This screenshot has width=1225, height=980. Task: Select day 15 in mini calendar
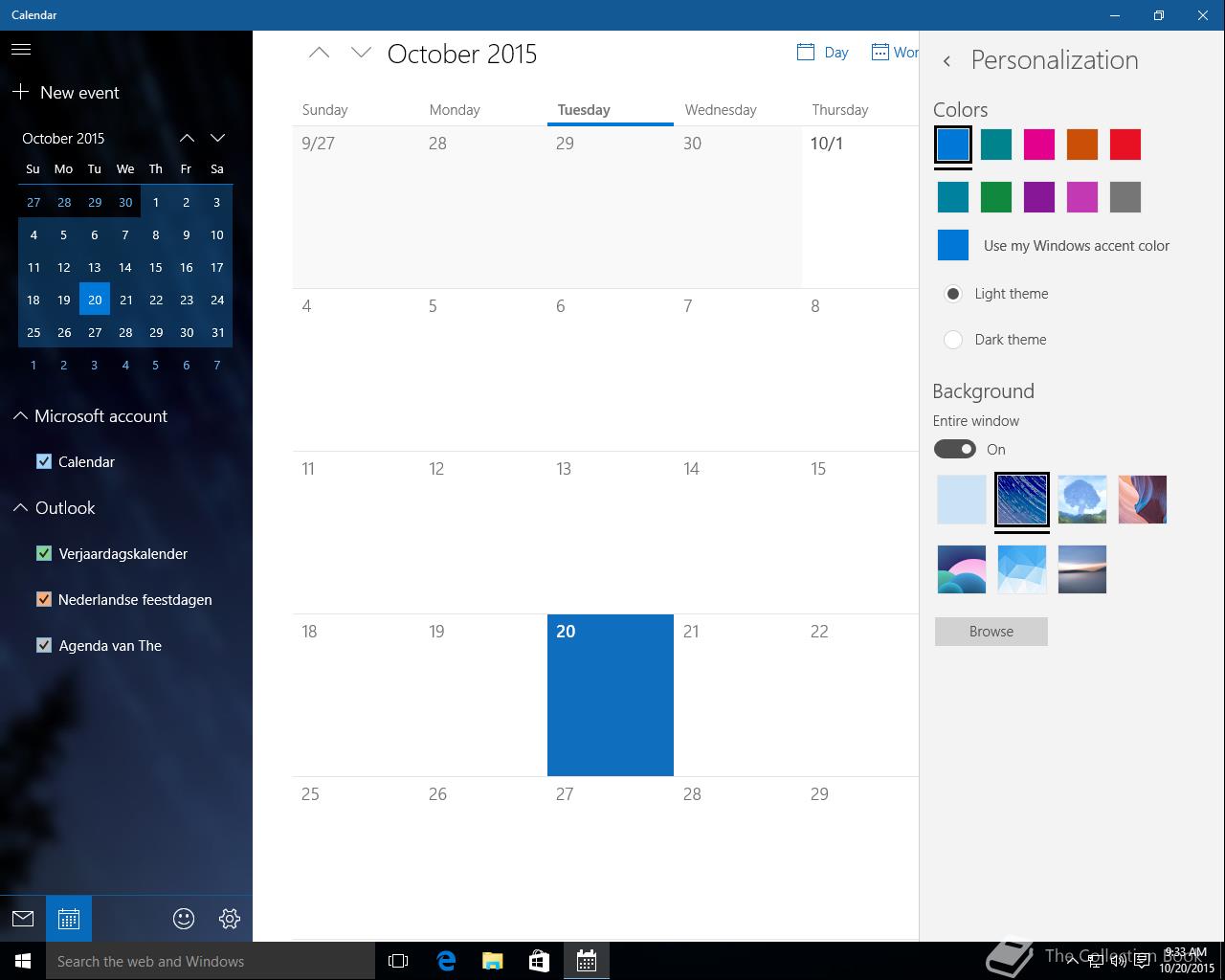(x=156, y=267)
